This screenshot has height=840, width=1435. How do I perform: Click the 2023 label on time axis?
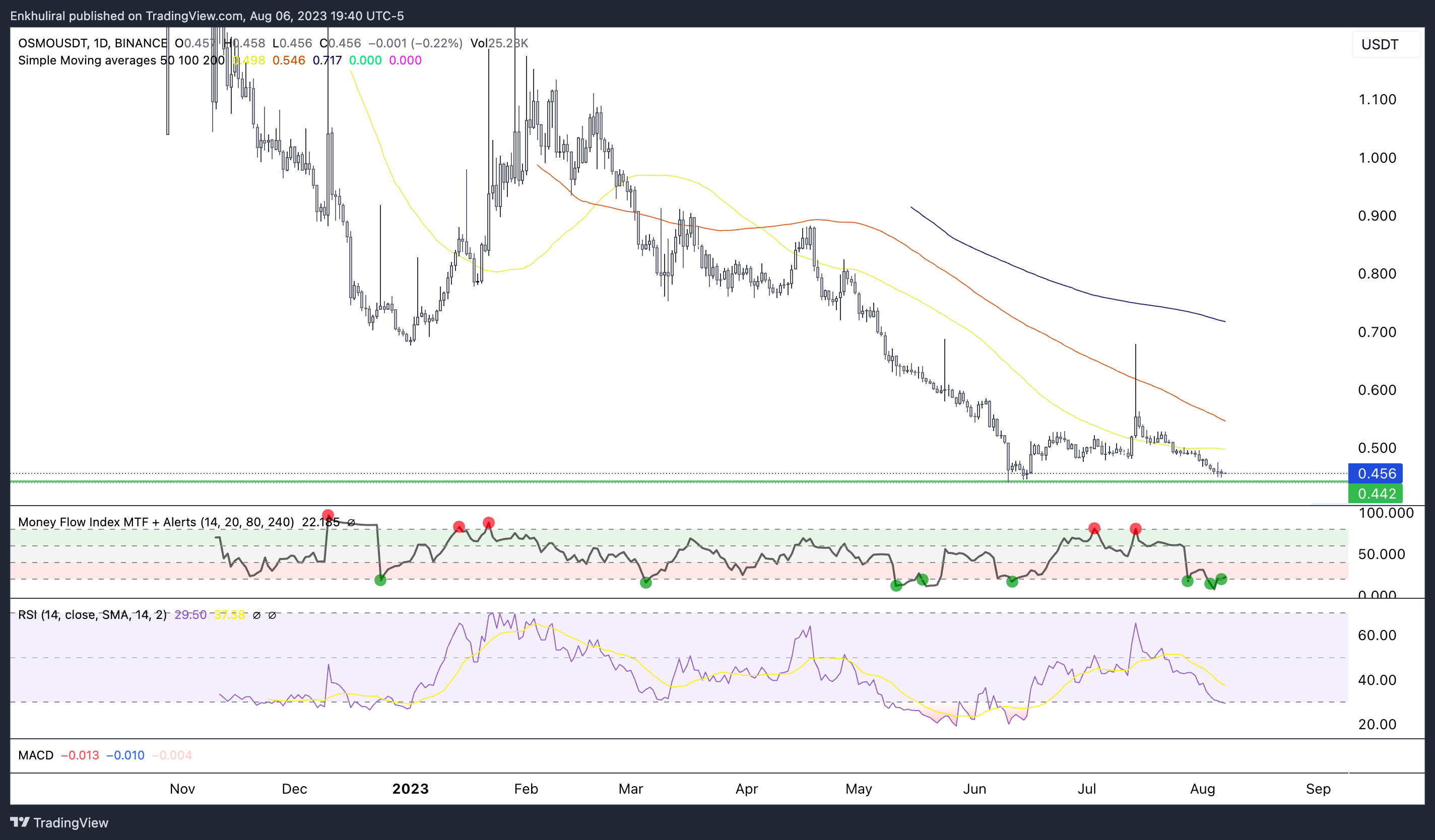(410, 789)
